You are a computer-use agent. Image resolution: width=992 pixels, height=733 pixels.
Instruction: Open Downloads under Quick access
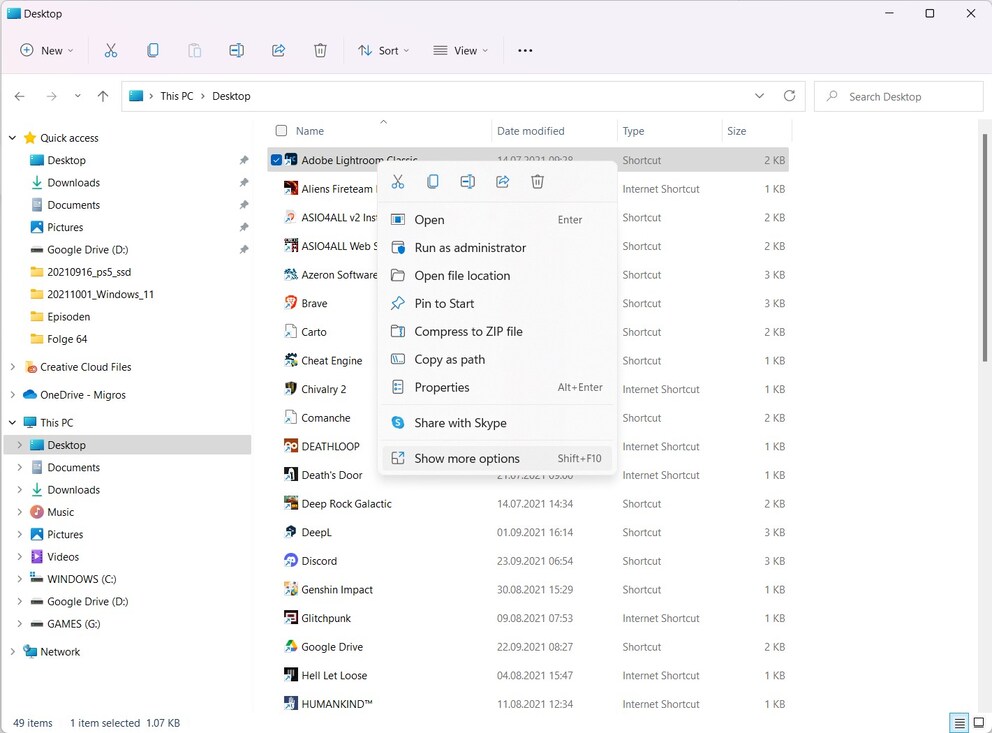click(73, 182)
